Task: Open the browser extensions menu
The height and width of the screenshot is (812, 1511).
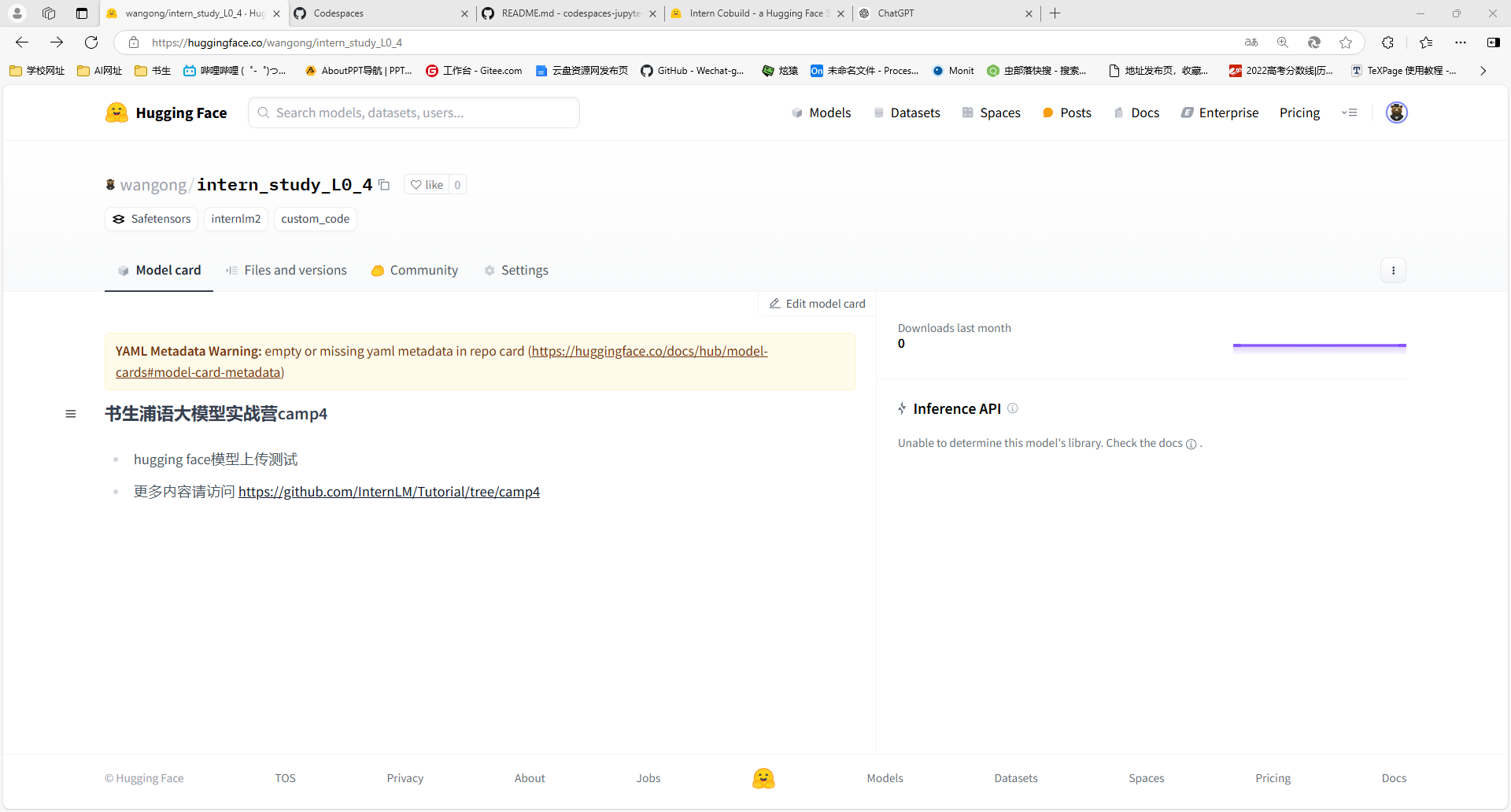Action: click(1387, 42)
